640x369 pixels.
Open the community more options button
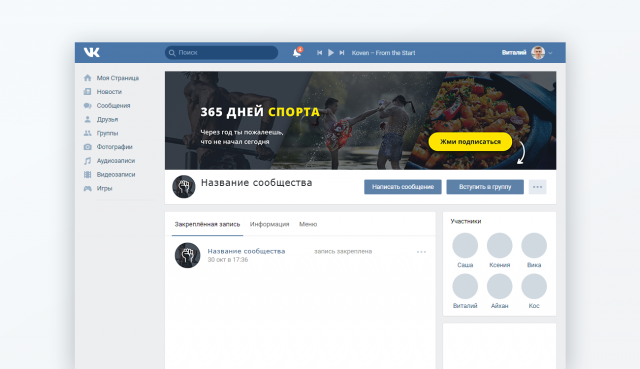(x=538, y=187)
